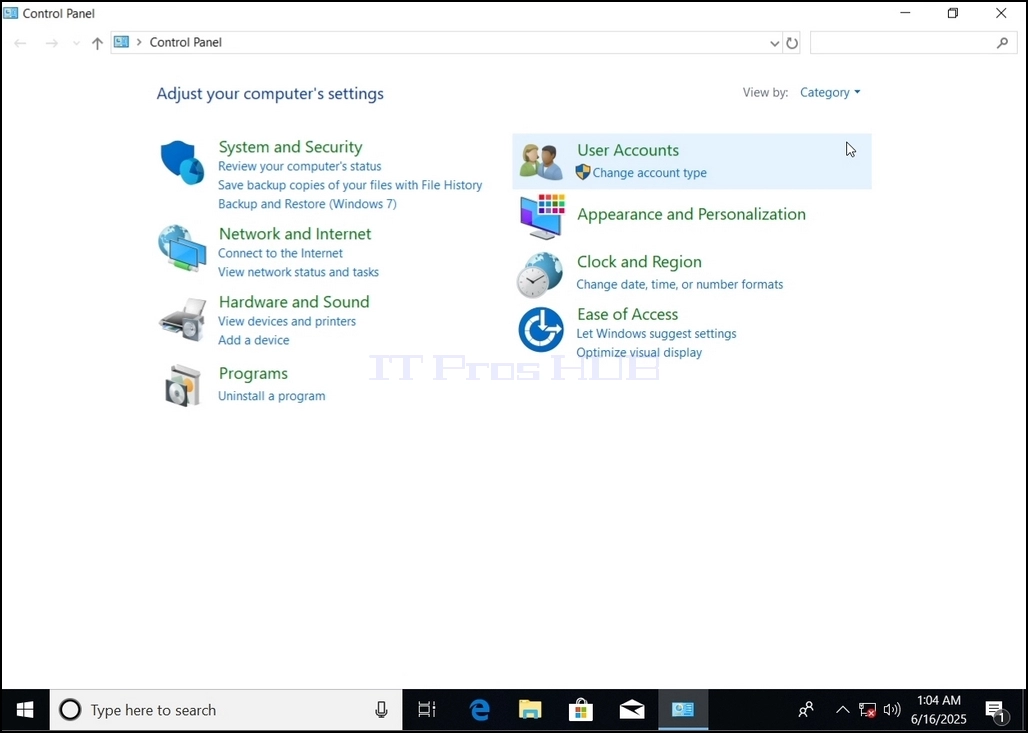Click the User Accounts people icon

tap(541, 161)
